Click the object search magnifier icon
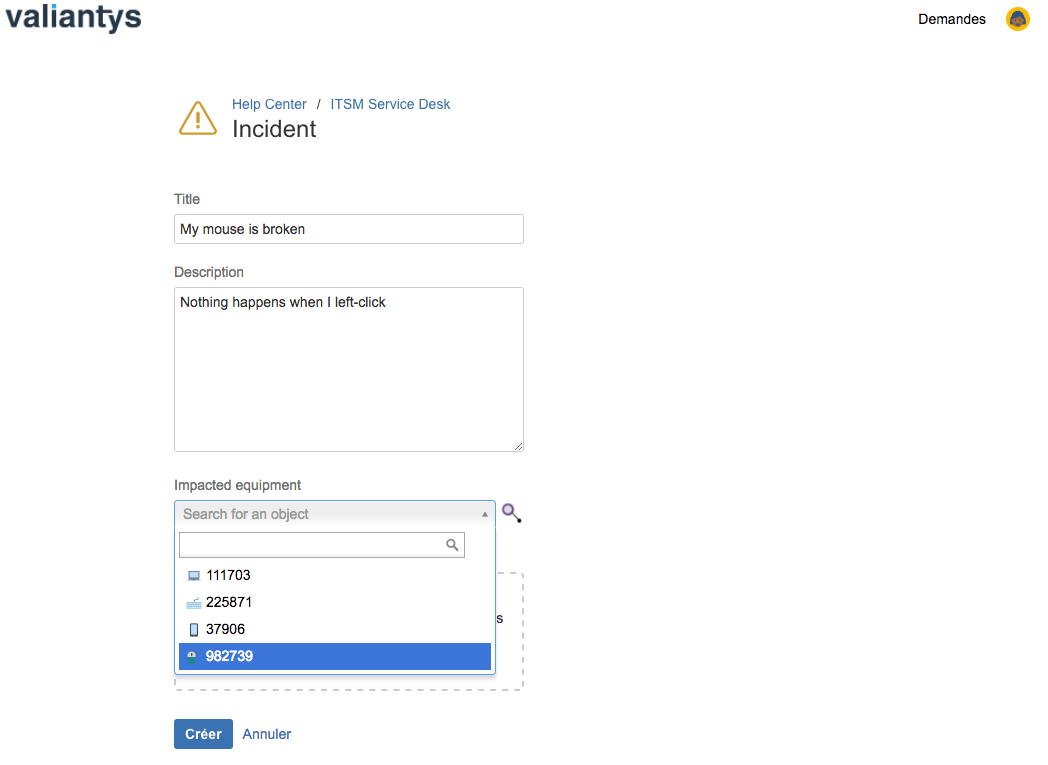The height and width of the screenshot is (765, 1048). coord(511,513)
